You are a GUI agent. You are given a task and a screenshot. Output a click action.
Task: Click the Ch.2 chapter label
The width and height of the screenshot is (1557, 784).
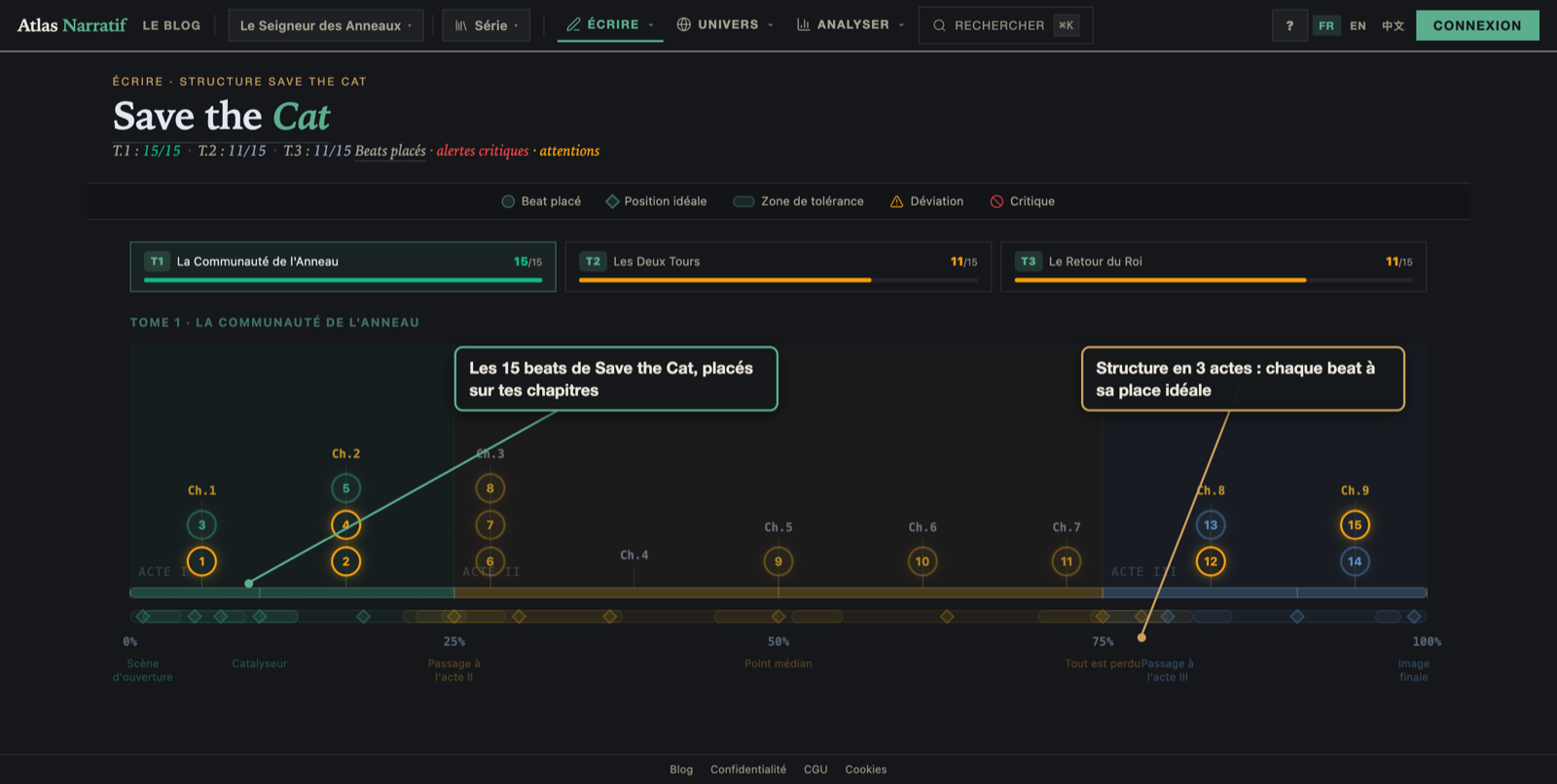[x=345, y=454]
